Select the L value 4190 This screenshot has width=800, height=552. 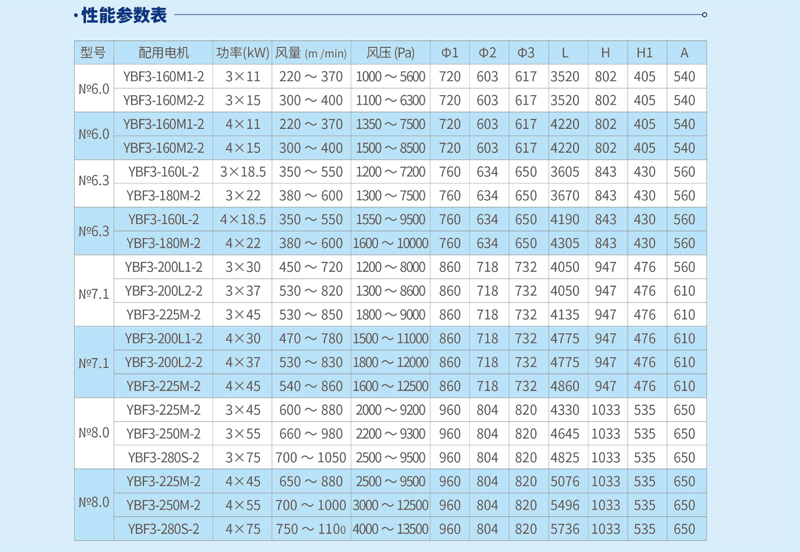565,219
